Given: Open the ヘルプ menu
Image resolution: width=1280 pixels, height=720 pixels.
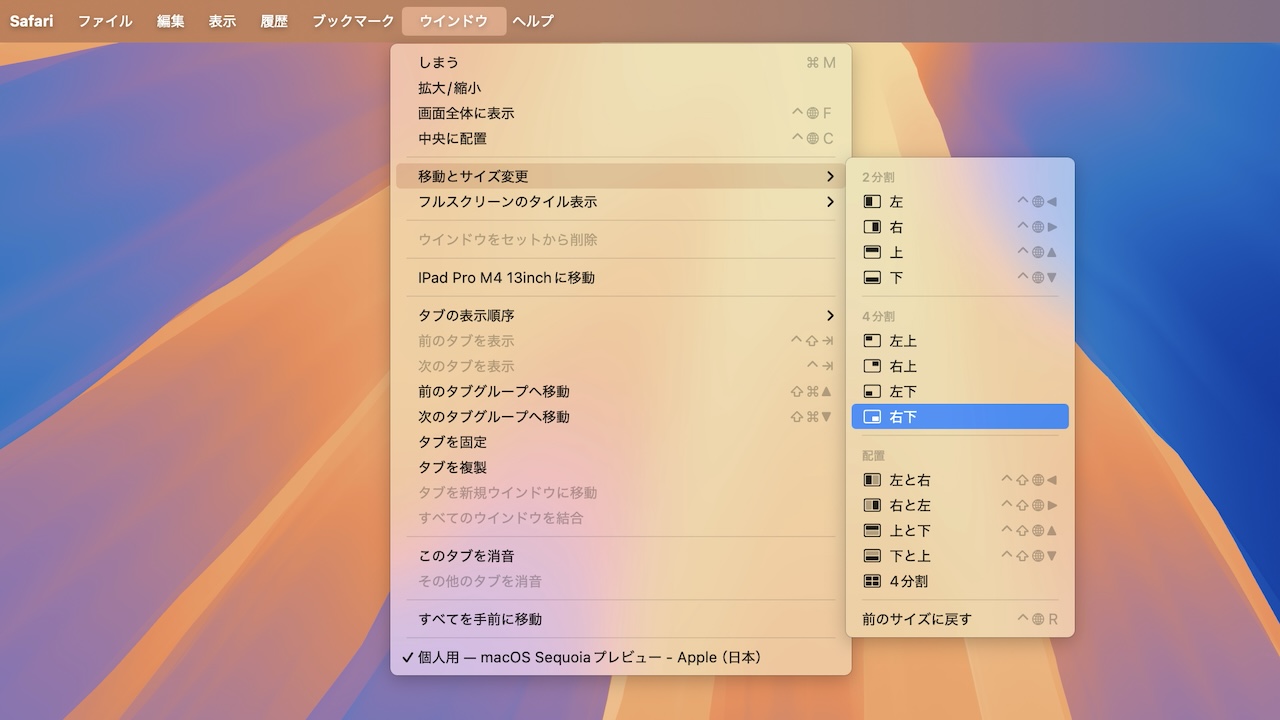Looking at the screenshot, I should click(x=533, y=21).
